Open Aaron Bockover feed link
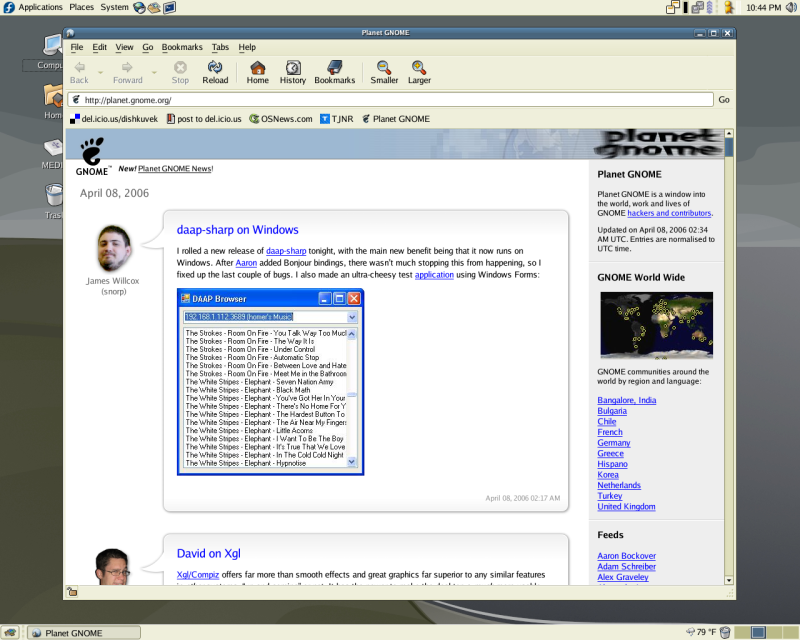The image size is (800, 640). pyautogui.click(x=627, y=556)
